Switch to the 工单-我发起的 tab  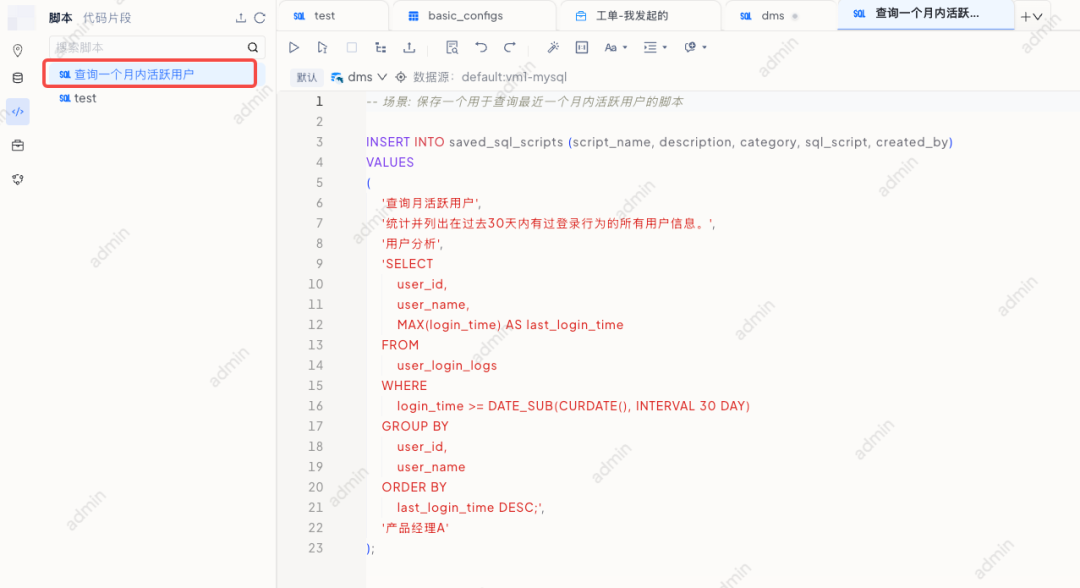(640, 15)
